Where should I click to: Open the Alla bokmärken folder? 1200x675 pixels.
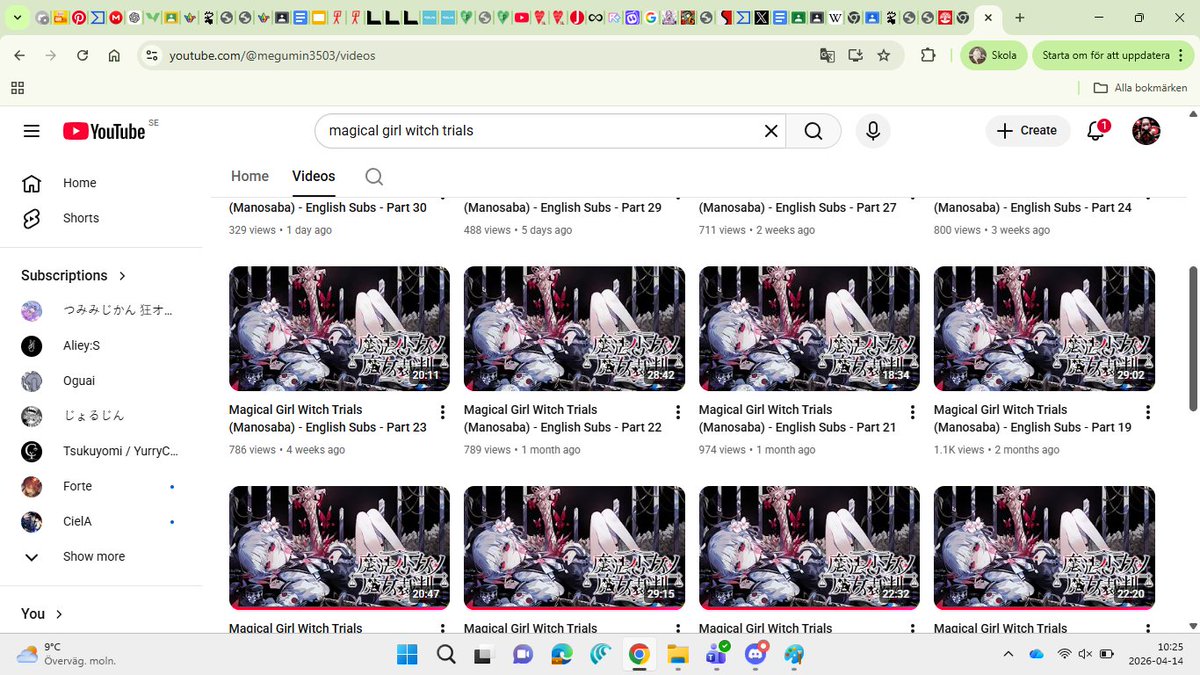tap(1140, 88)
